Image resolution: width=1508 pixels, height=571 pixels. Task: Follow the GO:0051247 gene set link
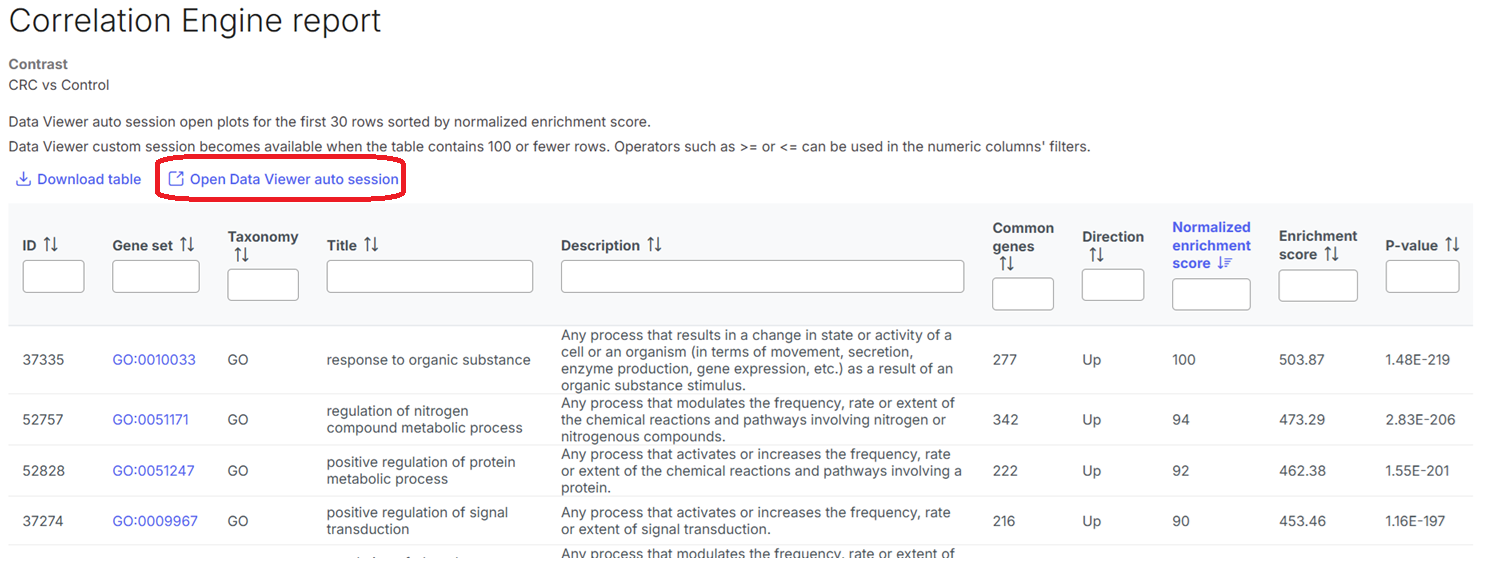[154, 471]
